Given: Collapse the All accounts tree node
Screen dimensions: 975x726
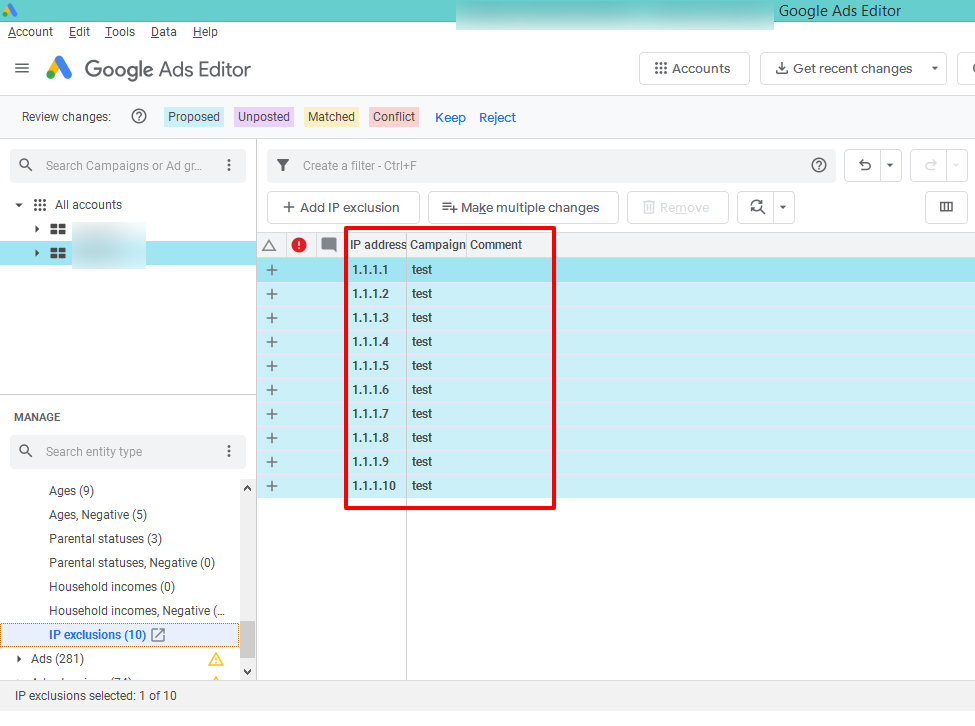Looking at the screenshot, I should pos(19,204).
